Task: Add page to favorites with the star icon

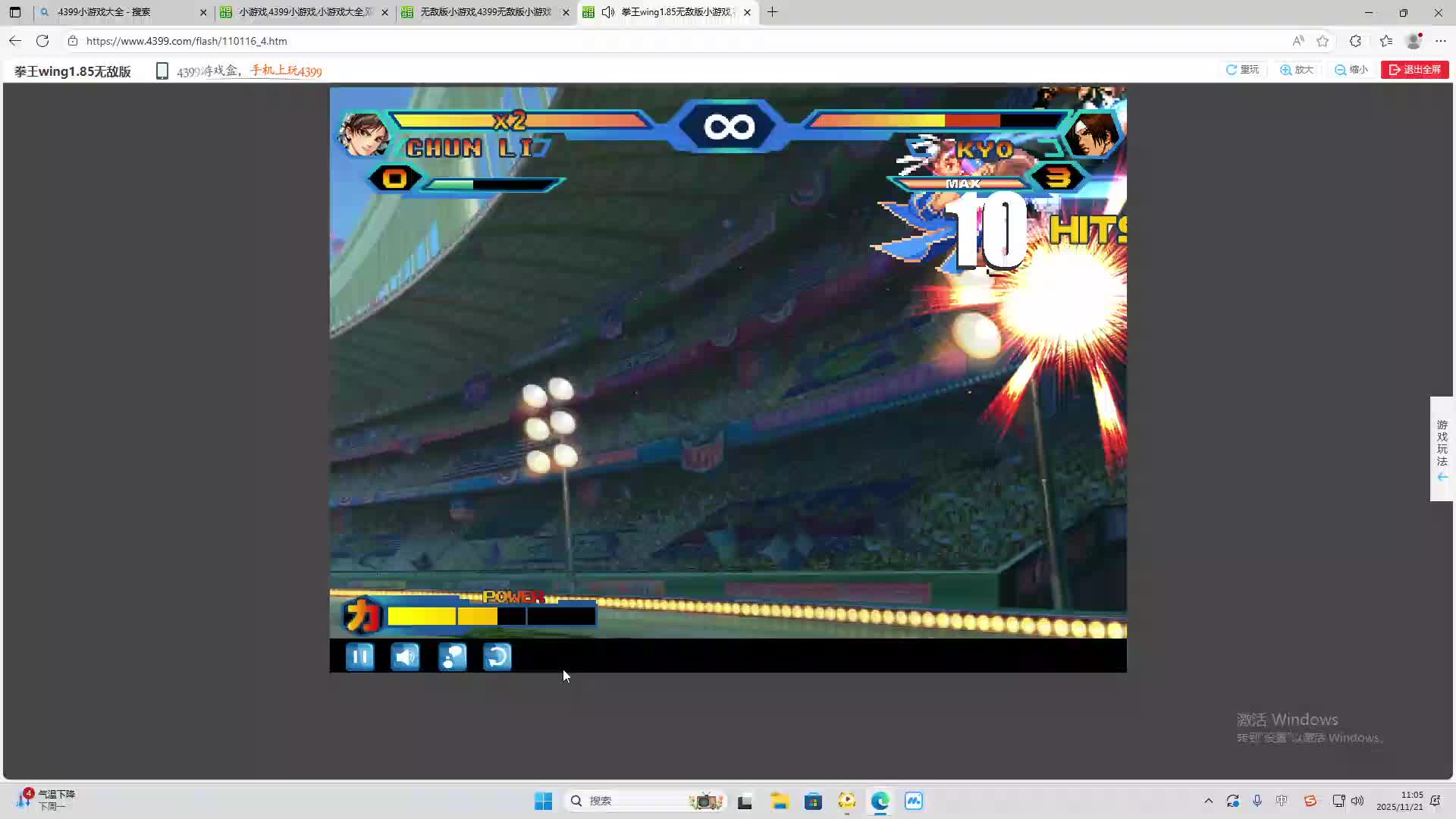Action: coord(1323,41)
